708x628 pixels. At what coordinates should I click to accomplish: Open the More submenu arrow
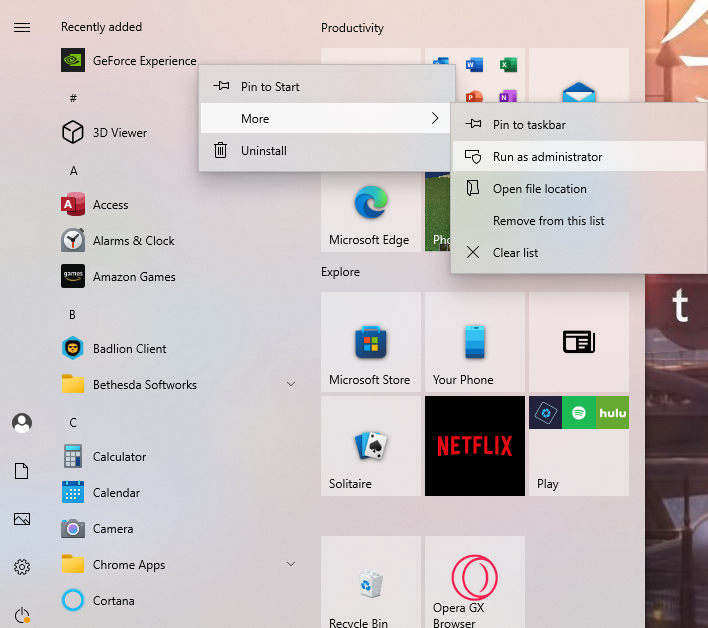coord(435,119)
